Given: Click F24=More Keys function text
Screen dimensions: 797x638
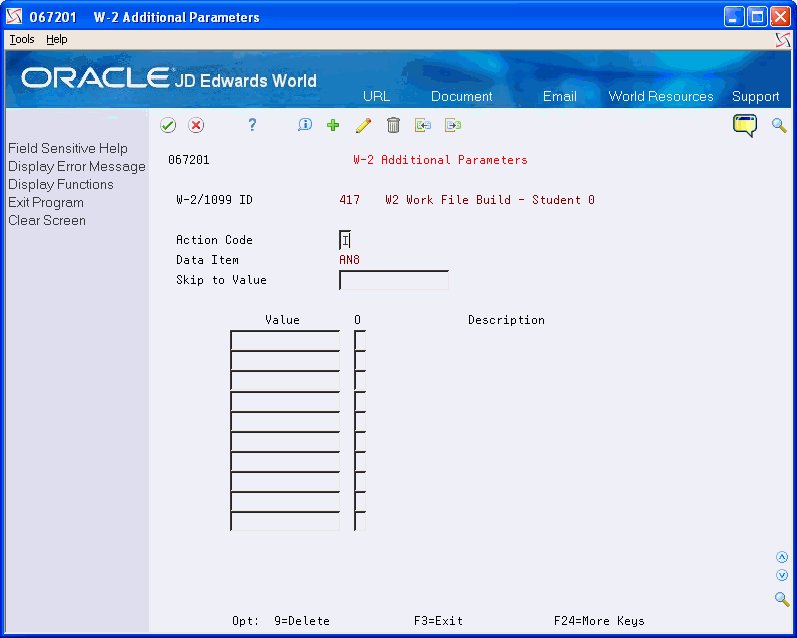Looking at the screenshot, I should (599, 621).
